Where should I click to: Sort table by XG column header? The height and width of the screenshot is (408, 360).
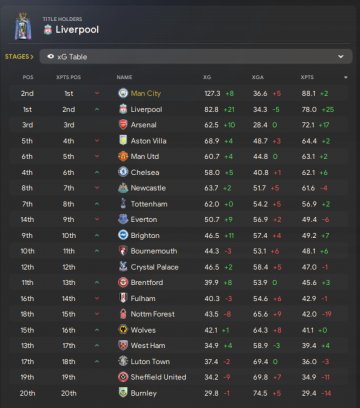(207, 77)
